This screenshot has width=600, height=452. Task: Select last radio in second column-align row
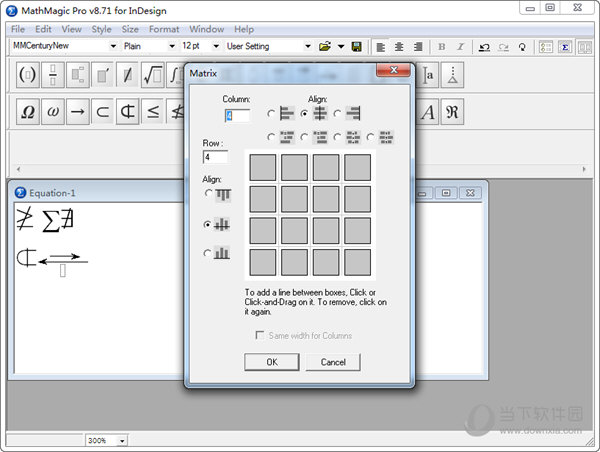tap(370, 137)
